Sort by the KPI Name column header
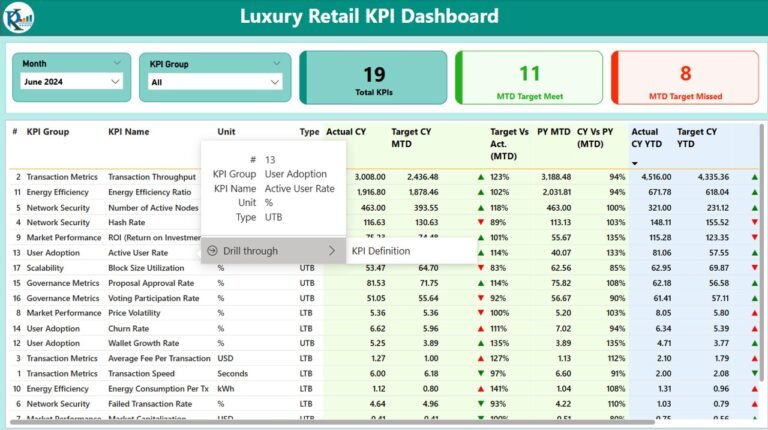Image resolution: width=768 pixels, height=430 pixels. tap(128, 132)
